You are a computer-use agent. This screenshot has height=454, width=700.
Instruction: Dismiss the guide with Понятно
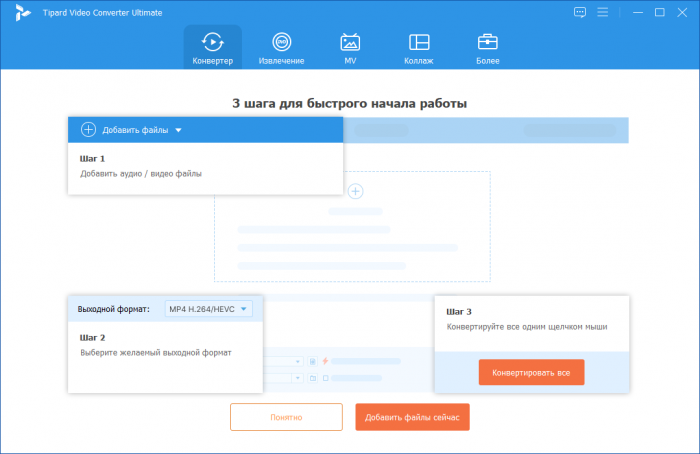[x=286, y=417]
